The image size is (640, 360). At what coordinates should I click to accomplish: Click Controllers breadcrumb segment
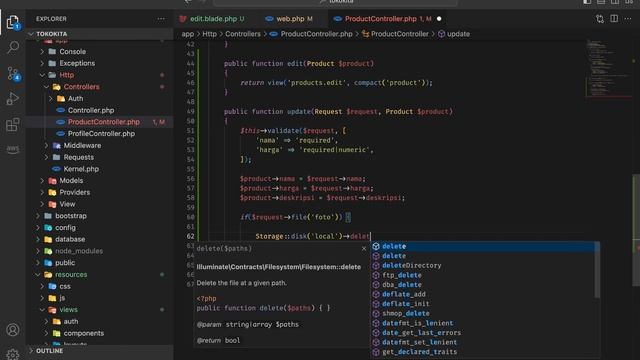pos(242,34)
